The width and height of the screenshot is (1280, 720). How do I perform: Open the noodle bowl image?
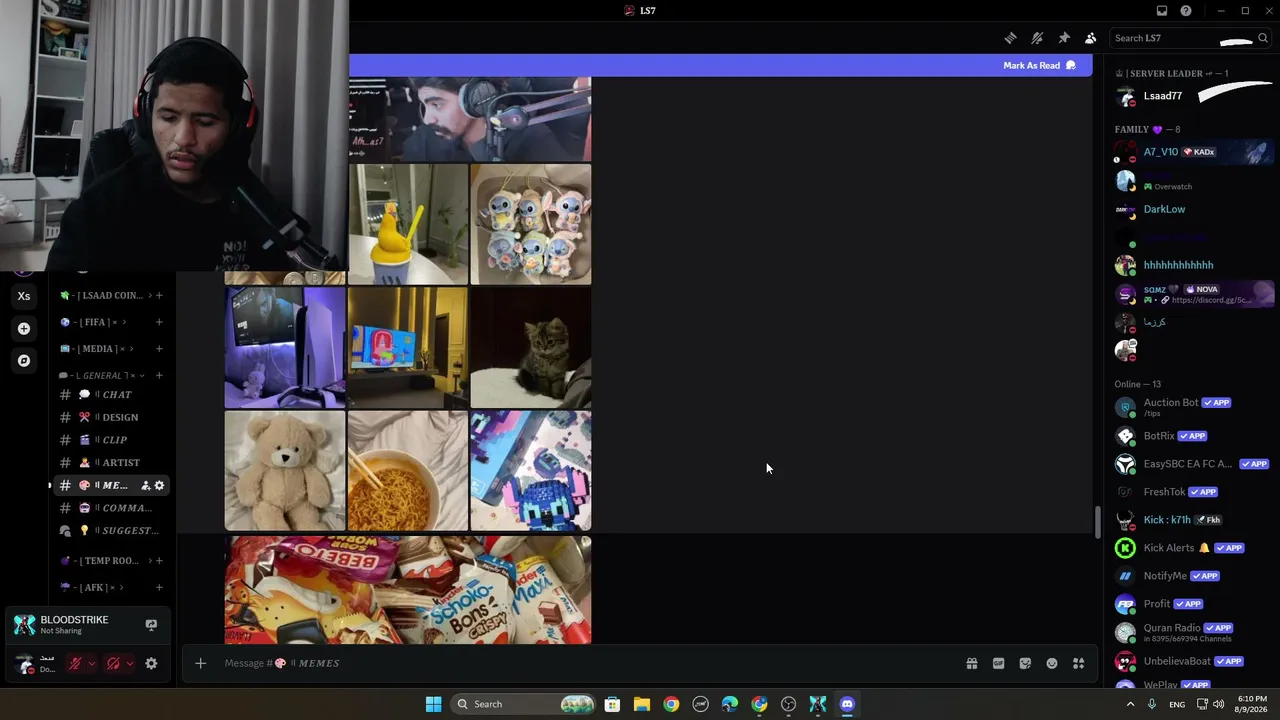pos(408,471)
